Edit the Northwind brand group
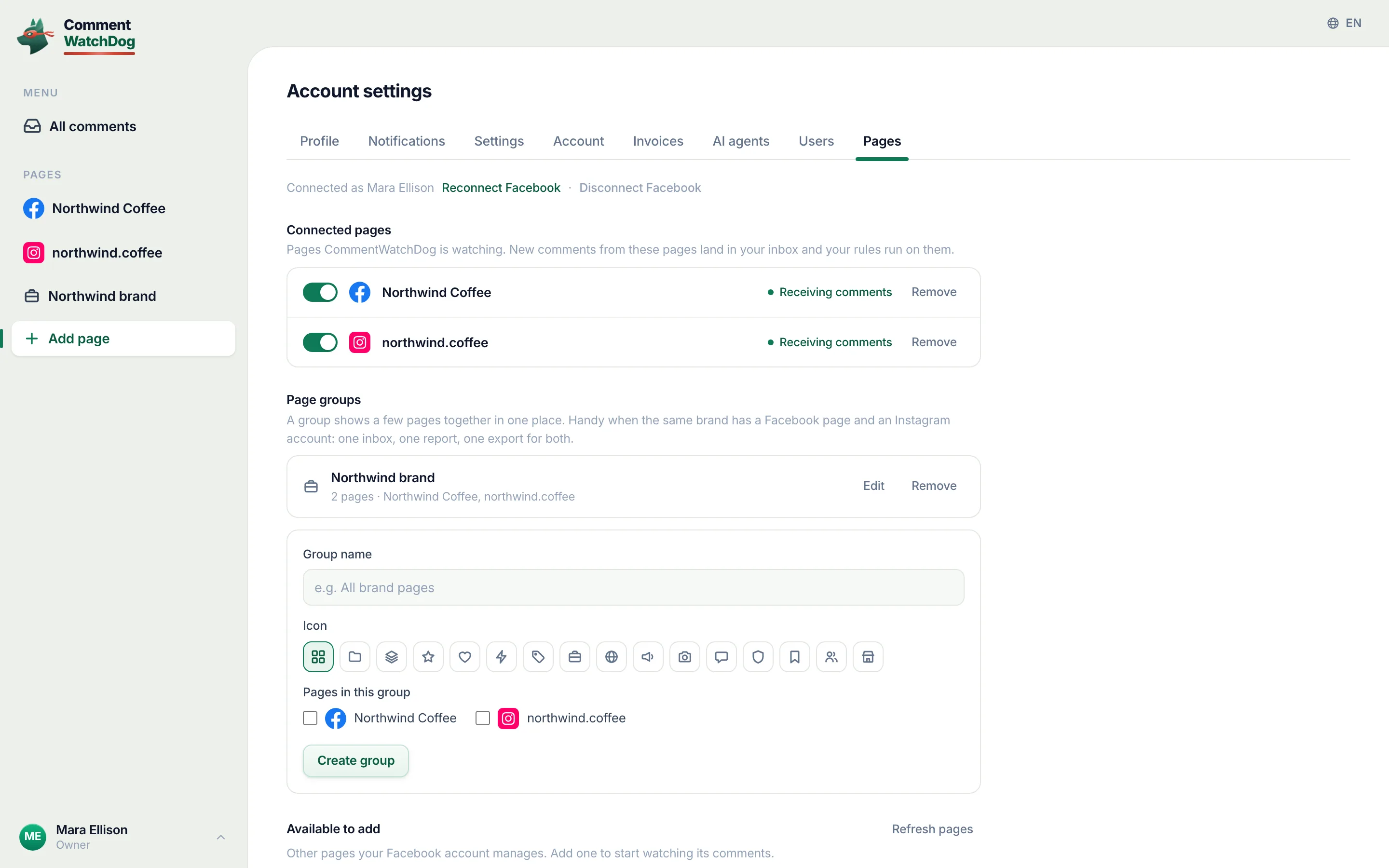Image resolution: width=1389 pixels, height=868 pixels. pos(873,486)
